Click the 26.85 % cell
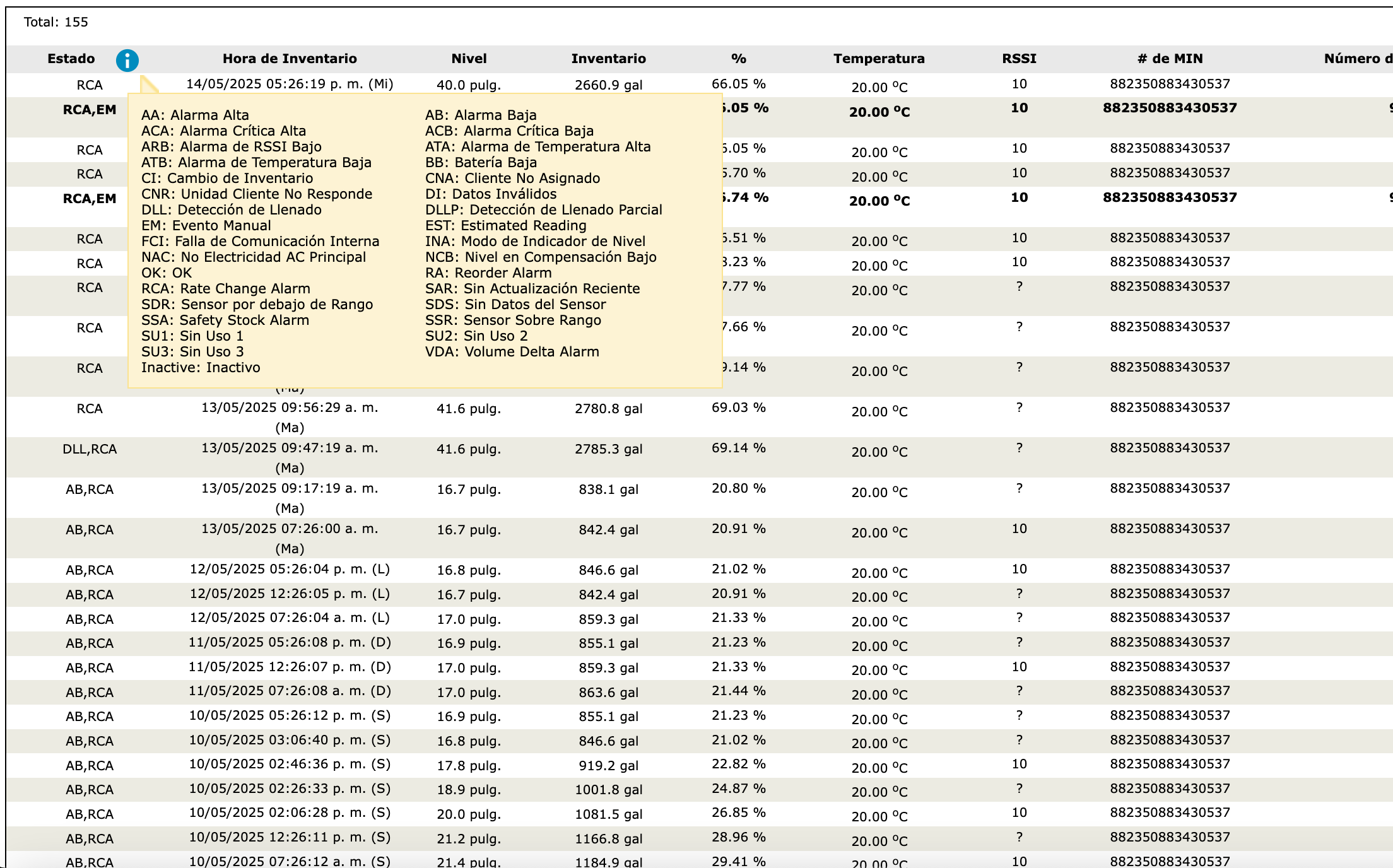This screenshot has height=868, width=1393. pos(739,812)
